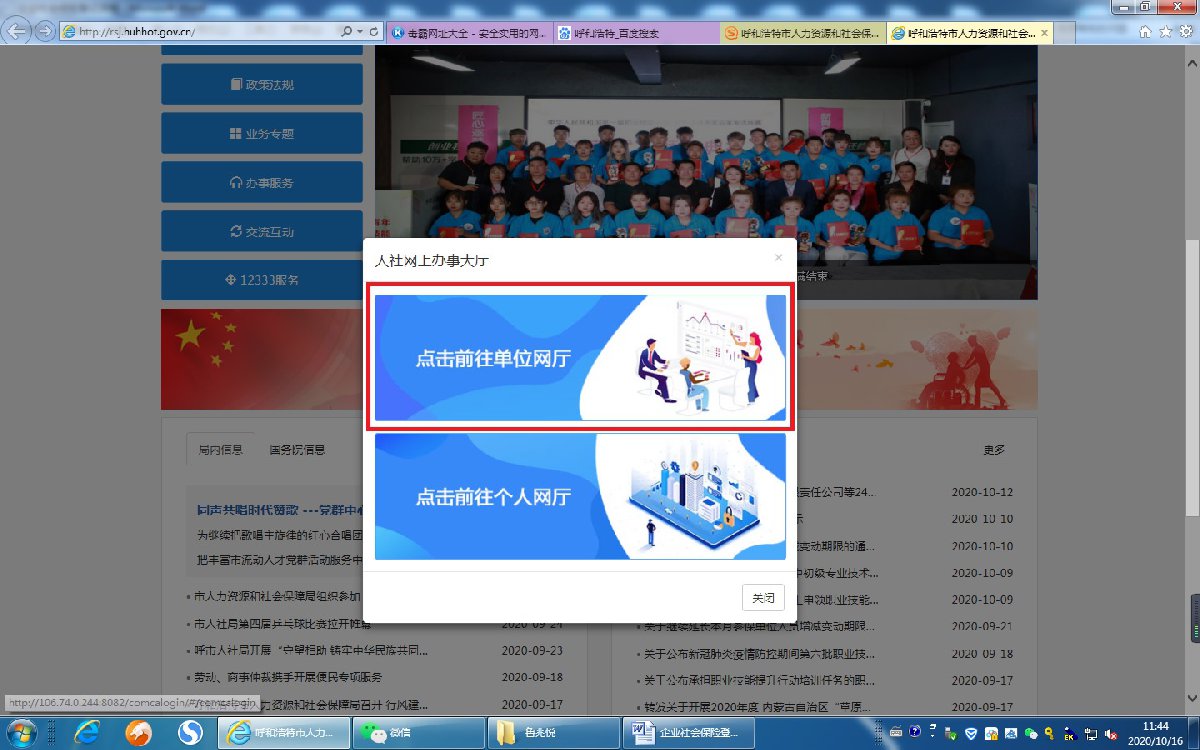Viewport: 1200px width, 750px height.
Task: Switch to 呼和浩特市人力 IE taskbar window
Action: pos(284,733)
